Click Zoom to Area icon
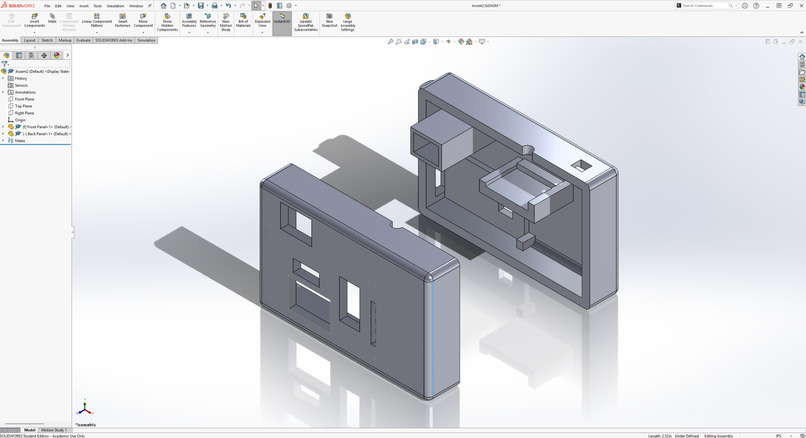Viewport: 806px width, 438px height. 398,42
